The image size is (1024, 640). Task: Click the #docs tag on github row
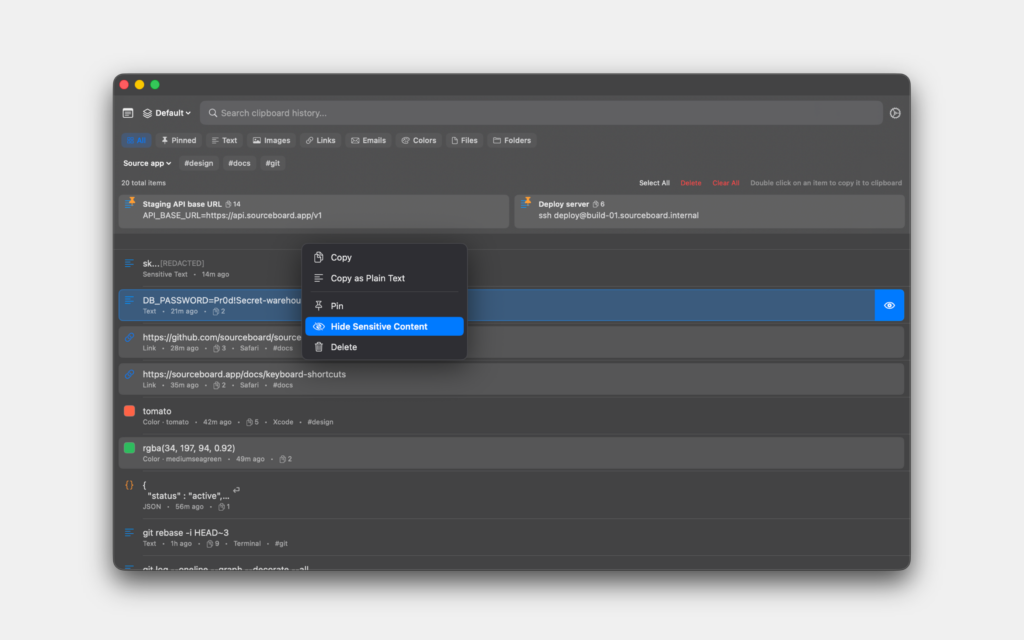(283, 349)
